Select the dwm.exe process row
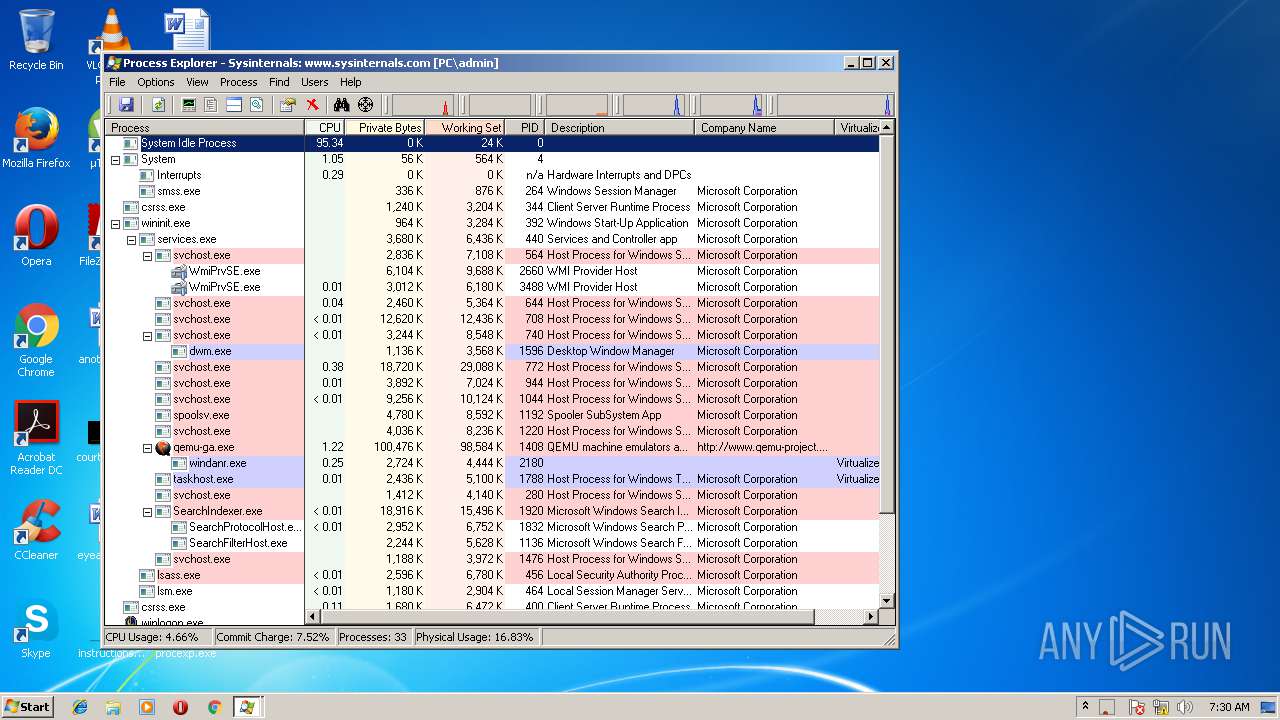The image size is (1280, 720). point(492,351)
